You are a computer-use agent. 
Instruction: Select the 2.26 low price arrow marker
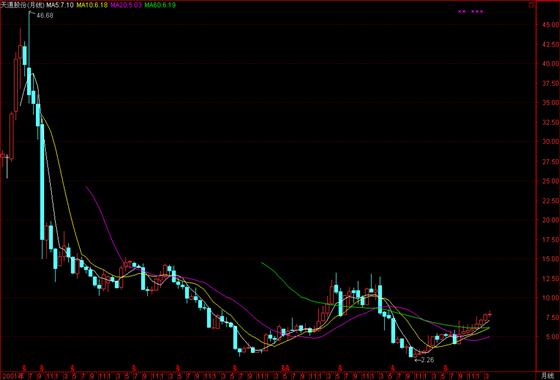point(424,360)
